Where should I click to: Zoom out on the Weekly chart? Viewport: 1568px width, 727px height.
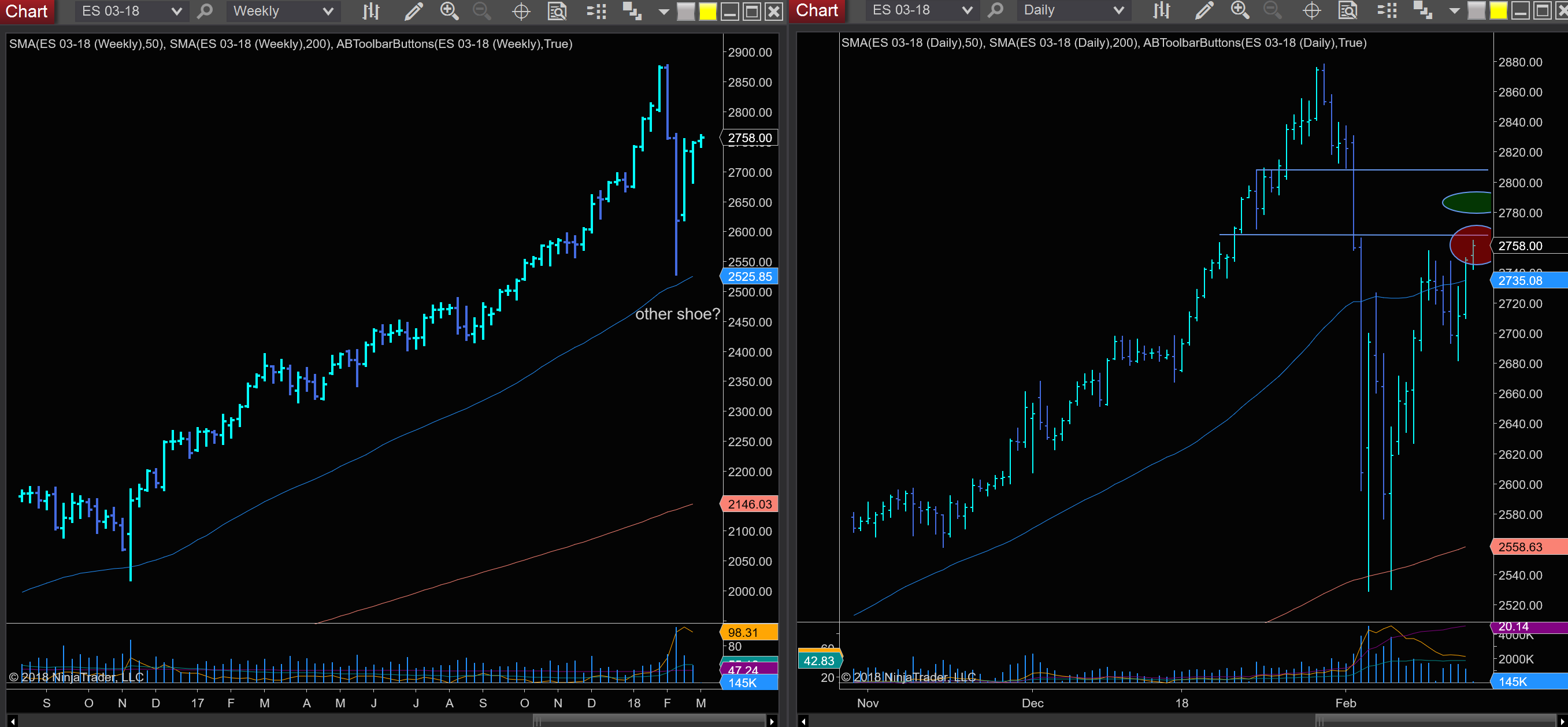[x=482, y=11]
